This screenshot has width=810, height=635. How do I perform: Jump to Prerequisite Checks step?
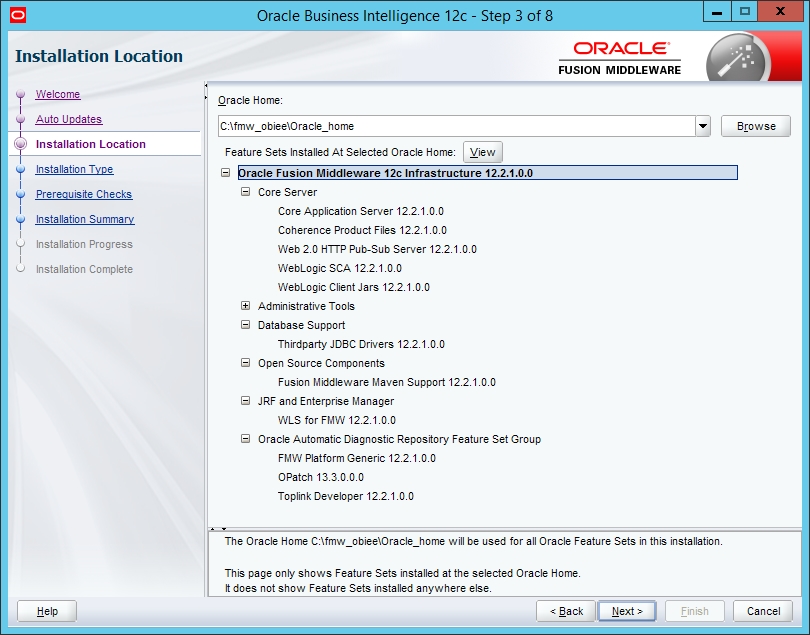pyautogui.click(x=84, y=194)
